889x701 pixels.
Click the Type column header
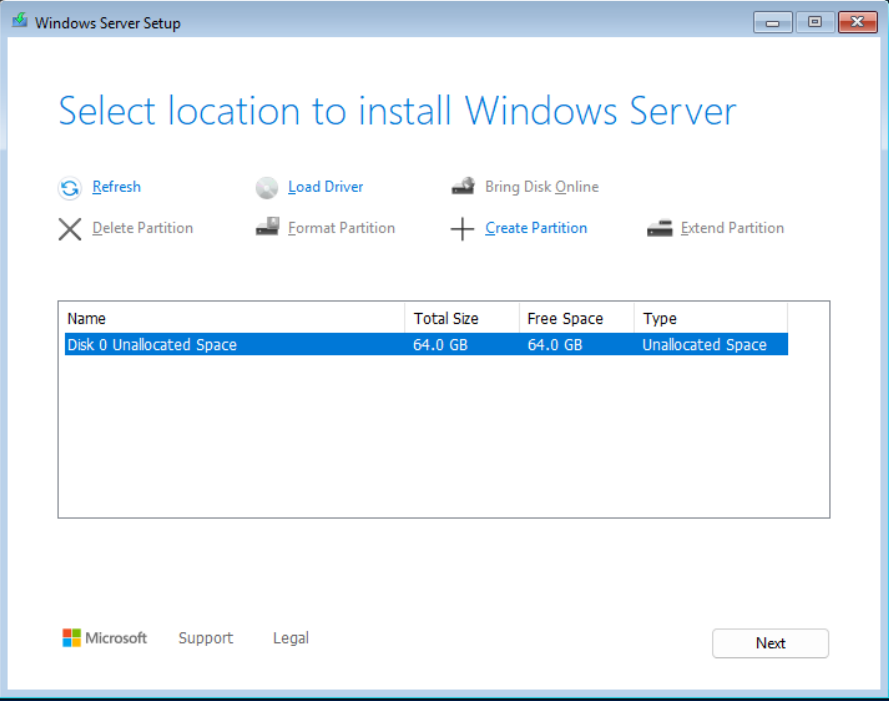660,319
